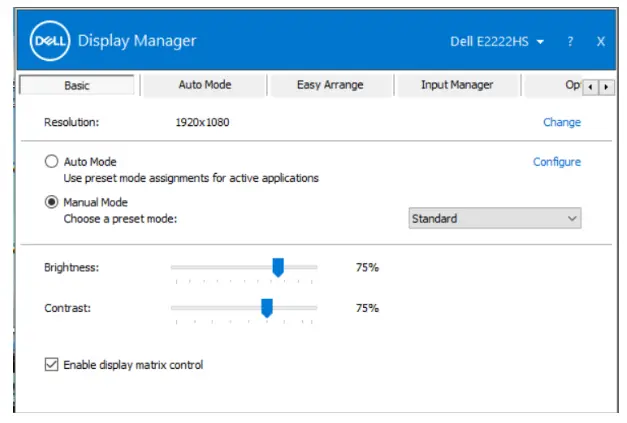This screenshot has height=423, width=627.
Task: Click the Display Manager title text
Action: pos(137,41)
